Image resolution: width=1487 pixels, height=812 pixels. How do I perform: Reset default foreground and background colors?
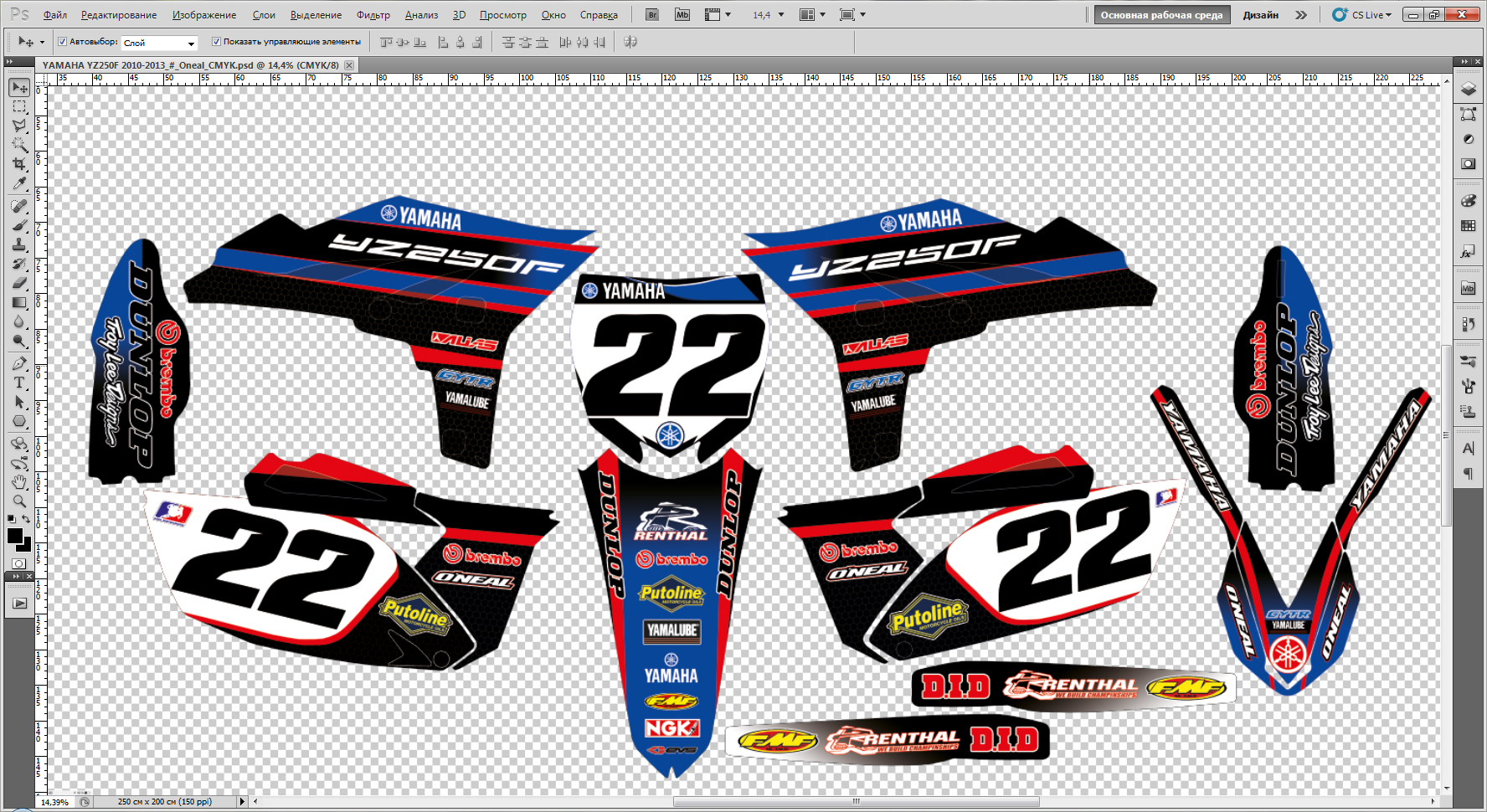click(x=11, y=519)
